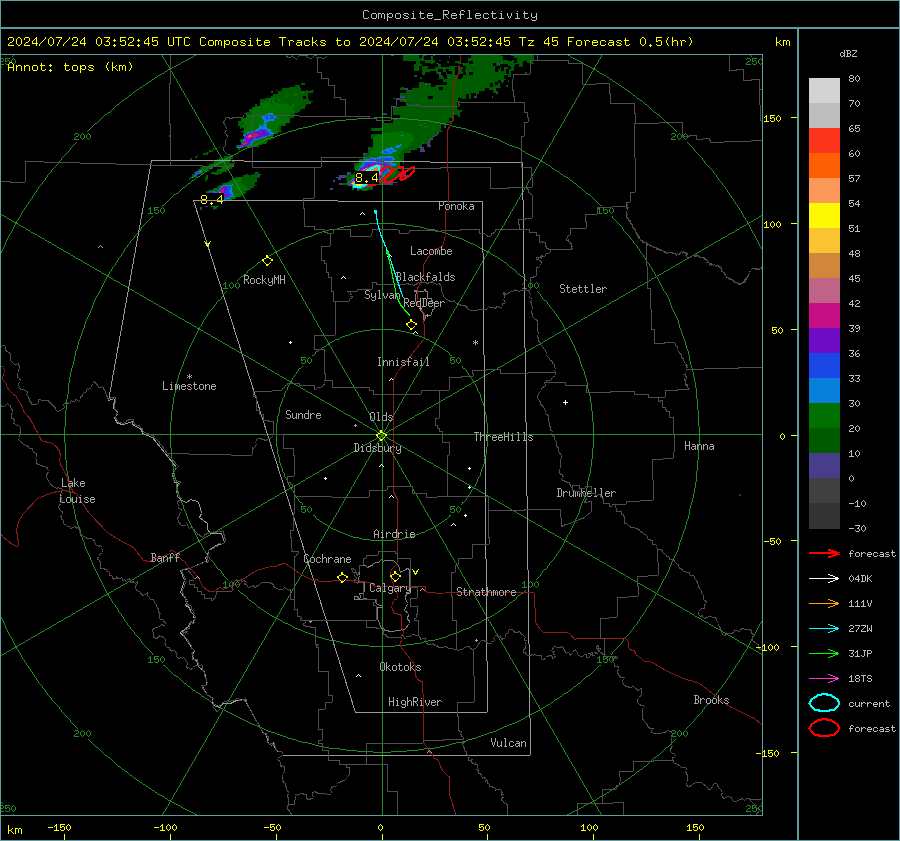Click the Lake Louise label

(x=77, y=491)
